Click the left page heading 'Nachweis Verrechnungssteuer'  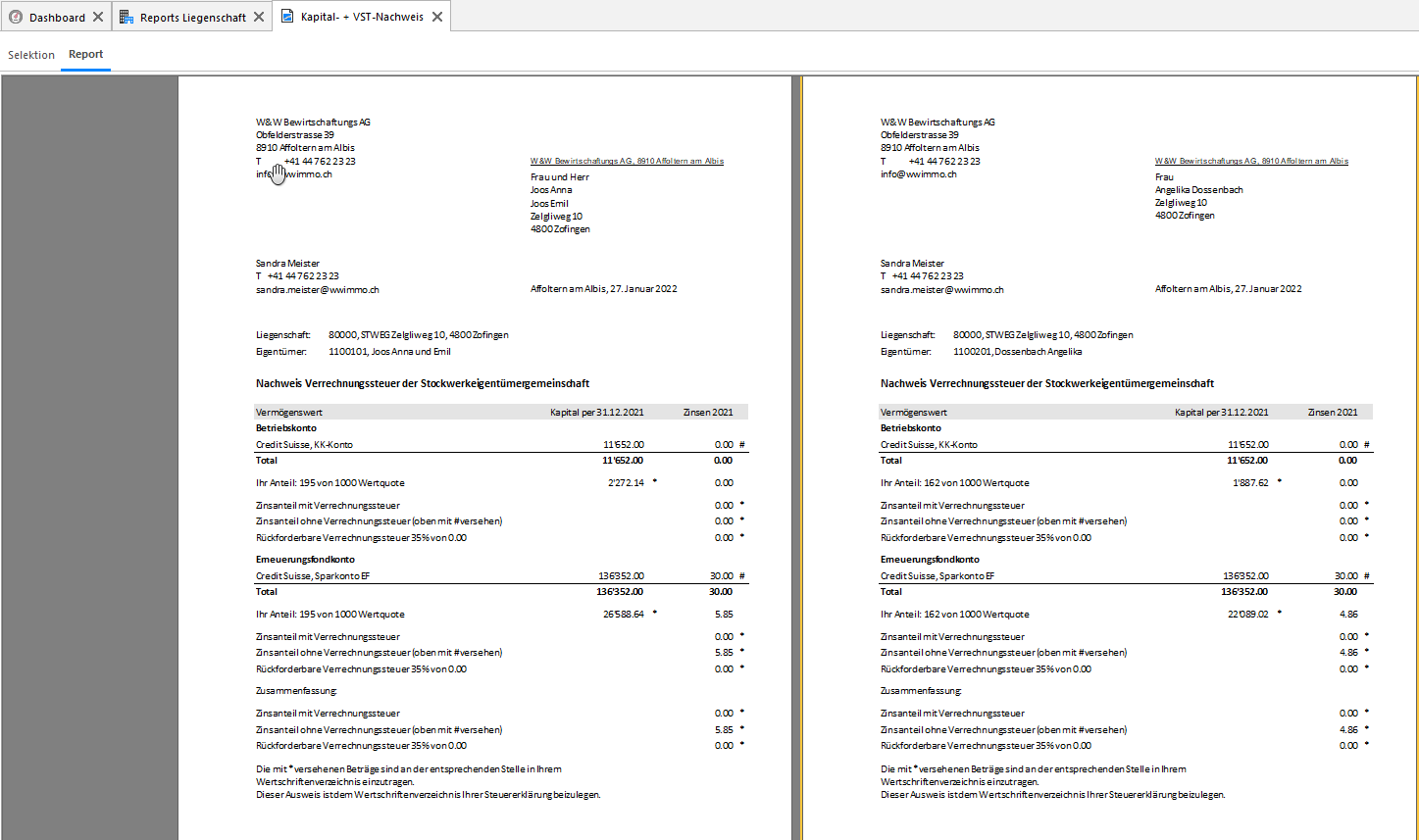click(x=423, y=383)
